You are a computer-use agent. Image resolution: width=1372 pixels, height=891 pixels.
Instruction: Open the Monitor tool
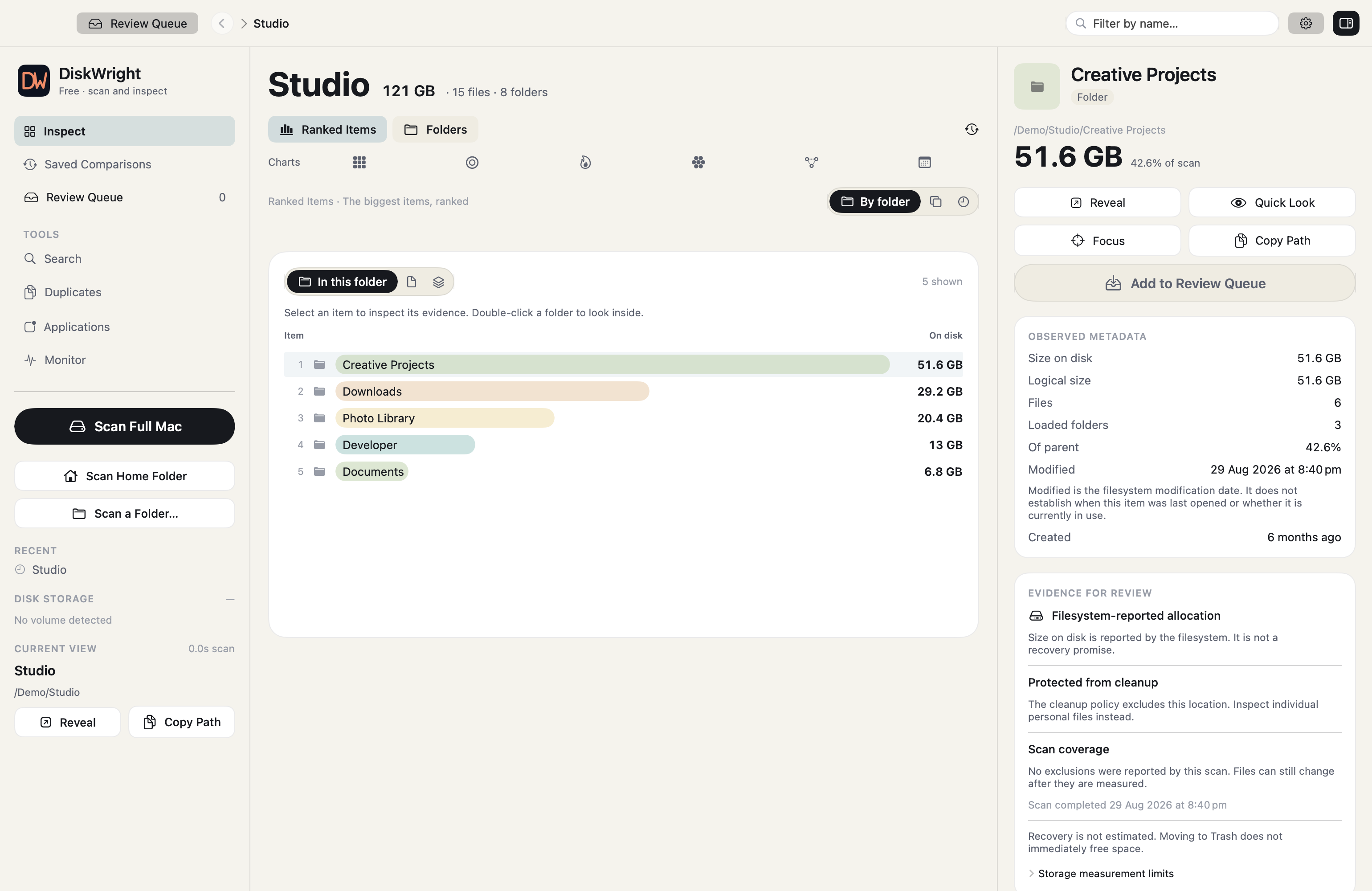click(x=125, y=360)
